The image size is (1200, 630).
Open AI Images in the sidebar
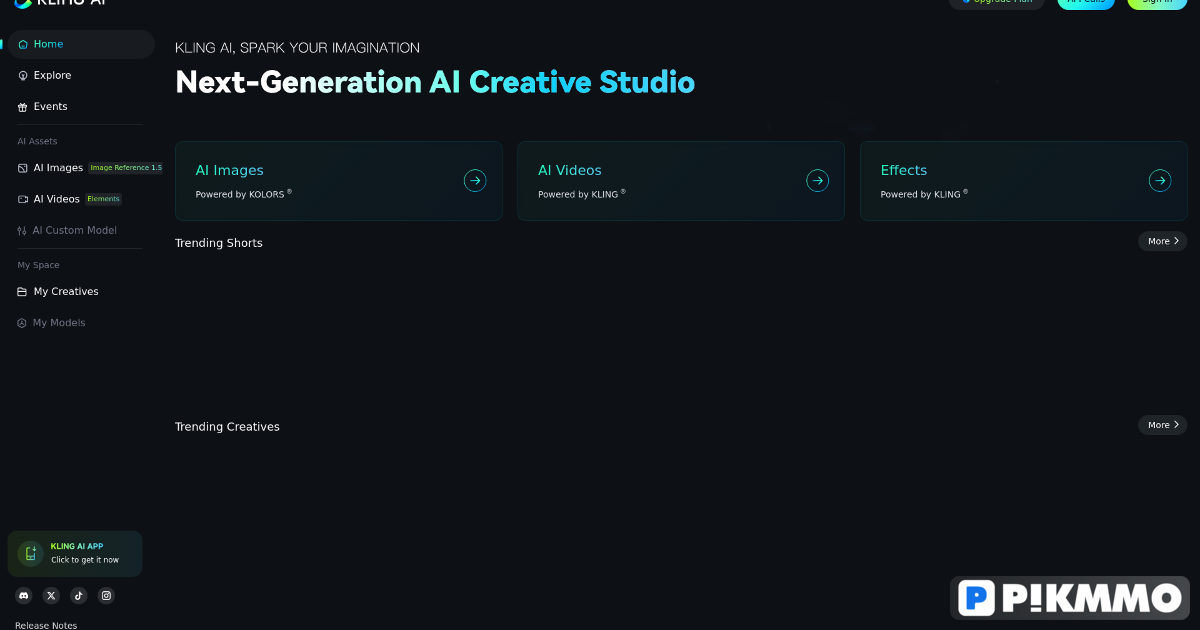tap(58, 168)
